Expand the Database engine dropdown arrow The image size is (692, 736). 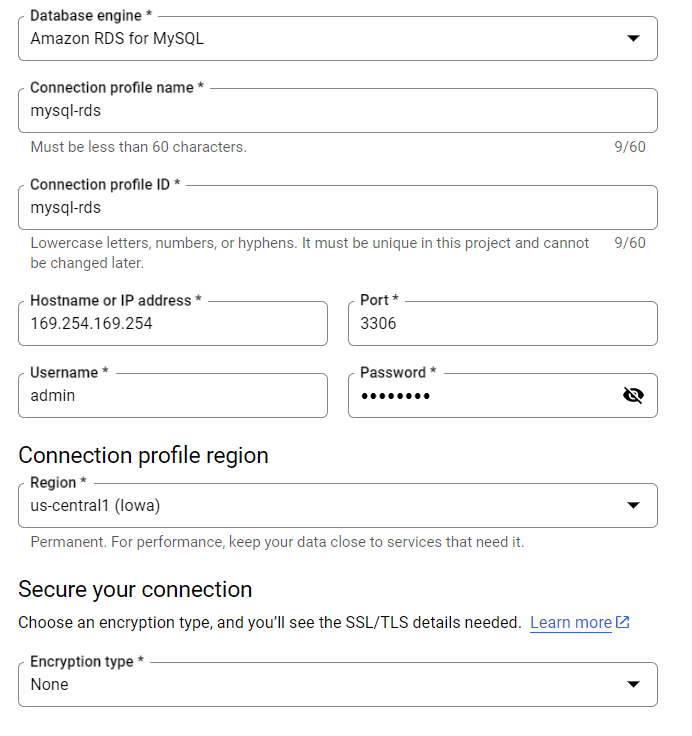pos(633,38)
